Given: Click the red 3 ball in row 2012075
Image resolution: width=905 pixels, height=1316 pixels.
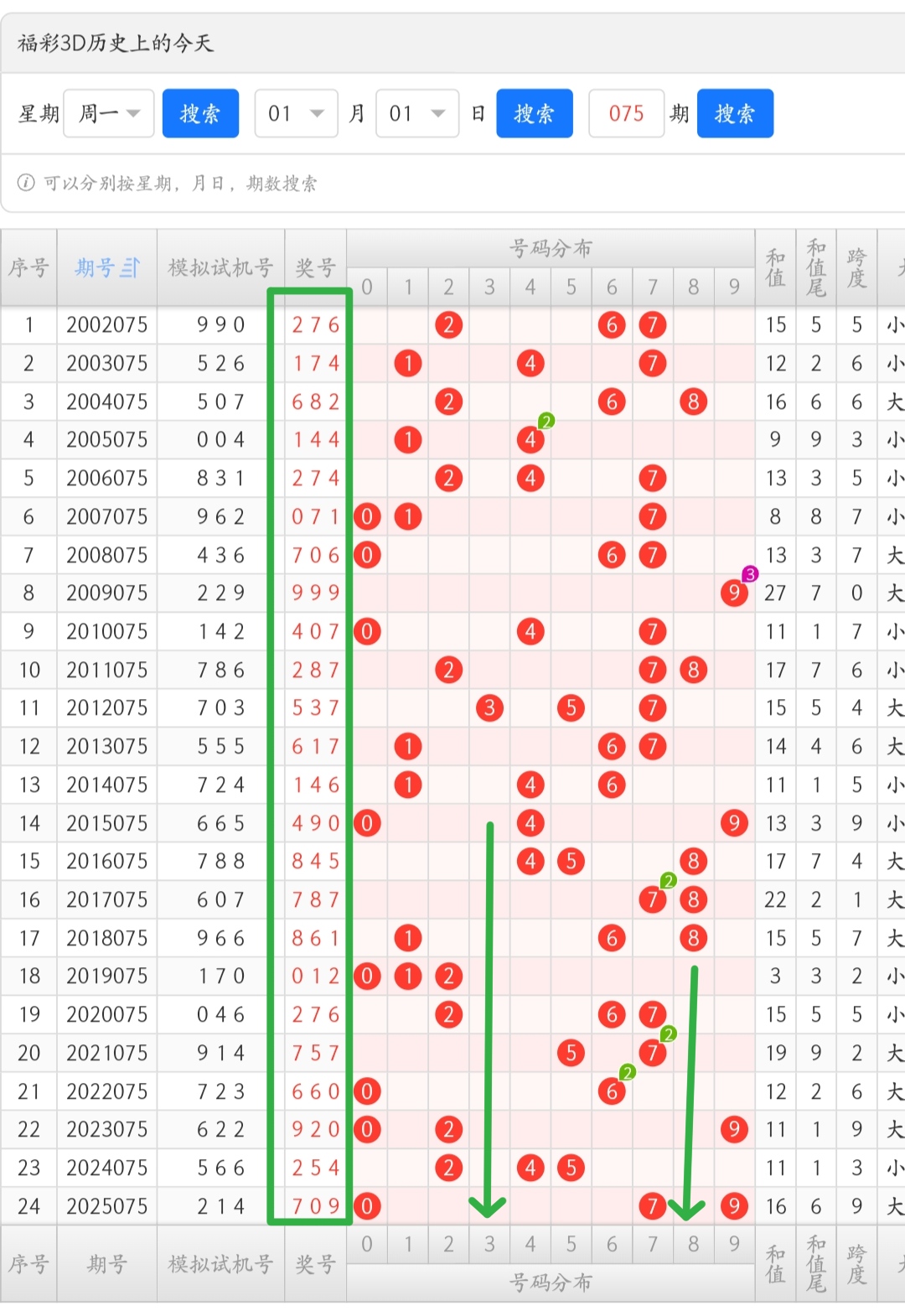Looking at the screenshot, I should coord(489,708).
